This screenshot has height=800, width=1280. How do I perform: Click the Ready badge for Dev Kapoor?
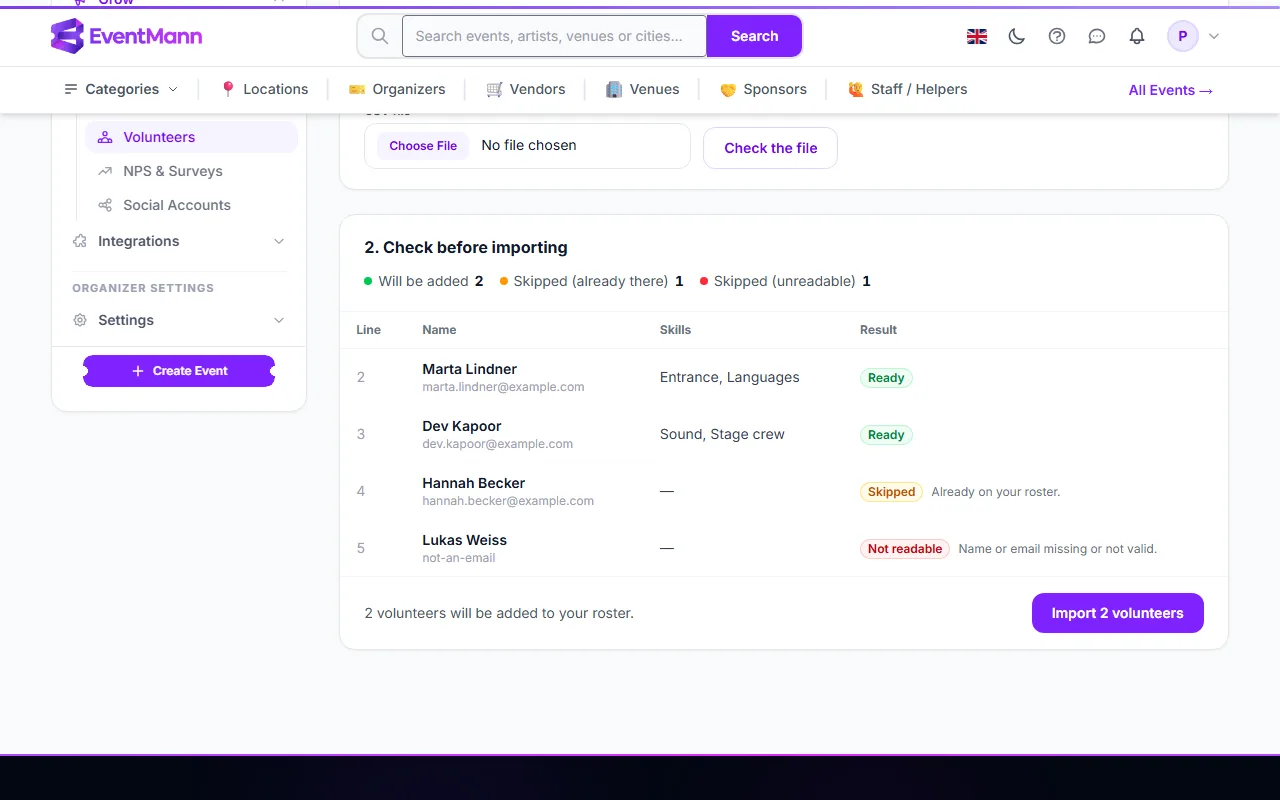[x=886, y=435]
